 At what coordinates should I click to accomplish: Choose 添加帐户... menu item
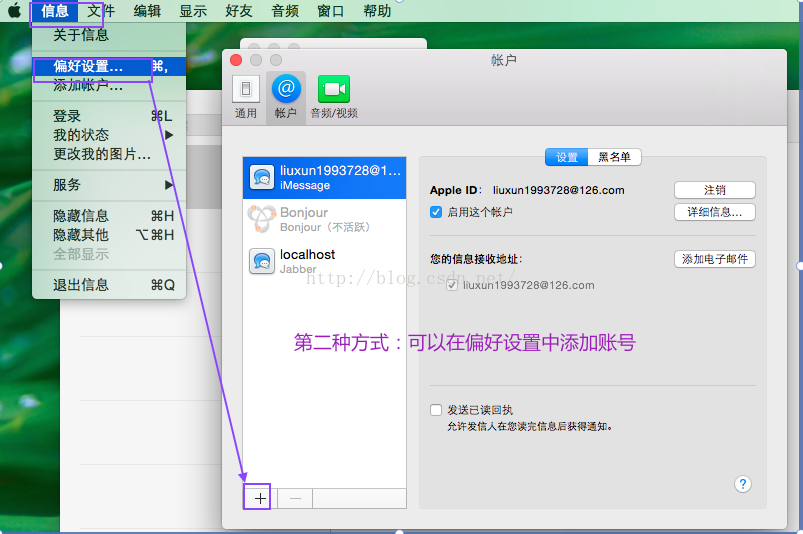[109, 85]
